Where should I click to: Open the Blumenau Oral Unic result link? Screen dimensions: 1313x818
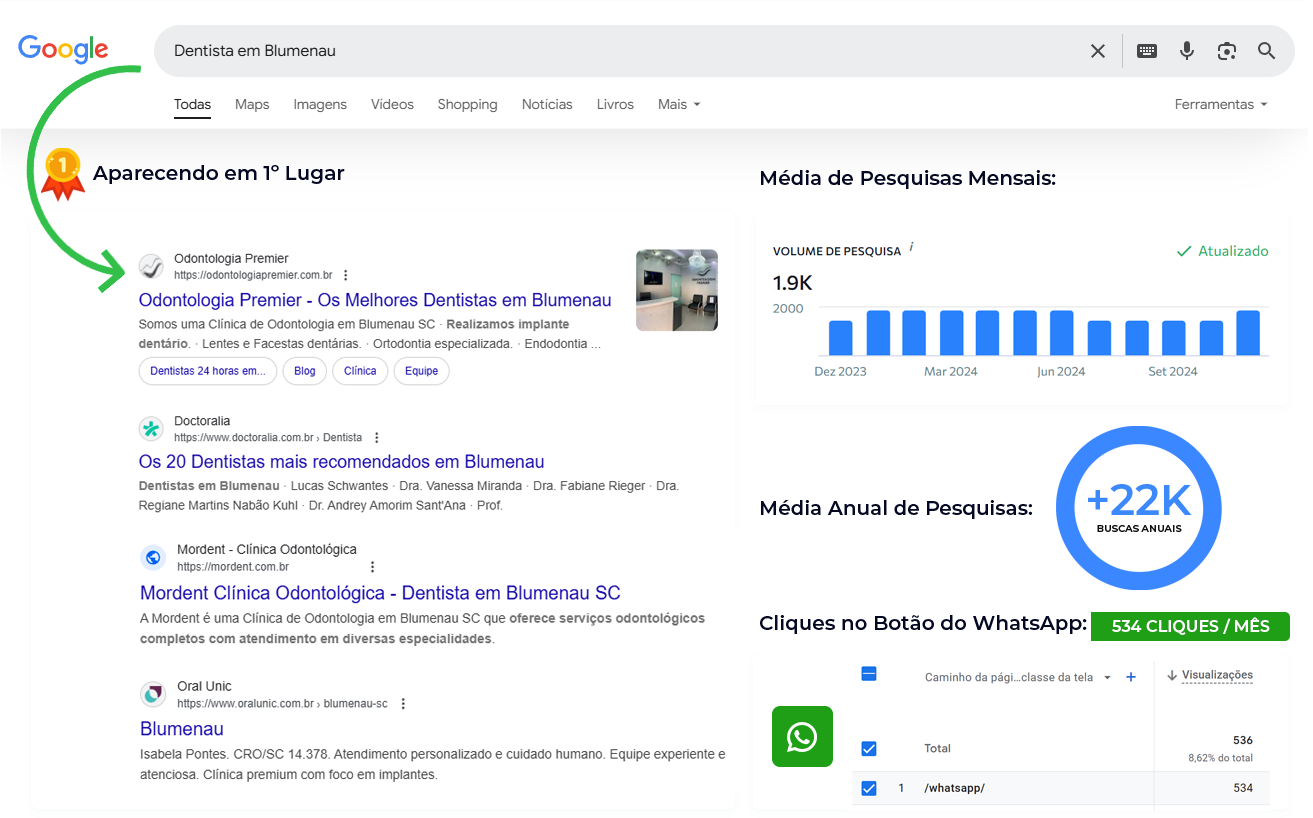pyautogui.click(x=182, y=729)
